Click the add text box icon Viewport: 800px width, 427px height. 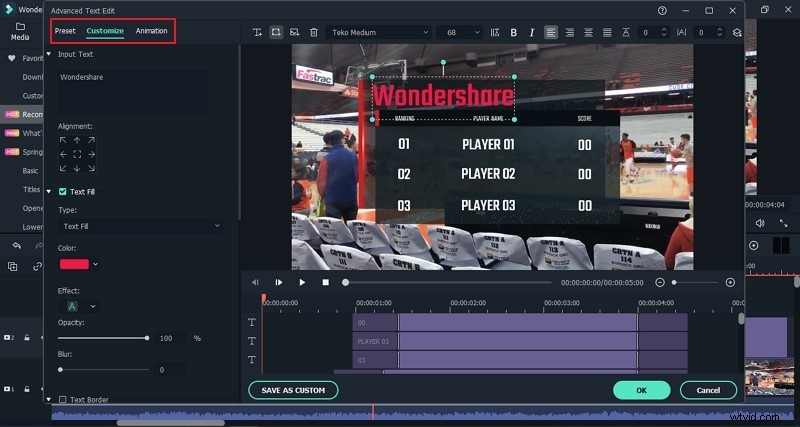click(x=257, y=32)
